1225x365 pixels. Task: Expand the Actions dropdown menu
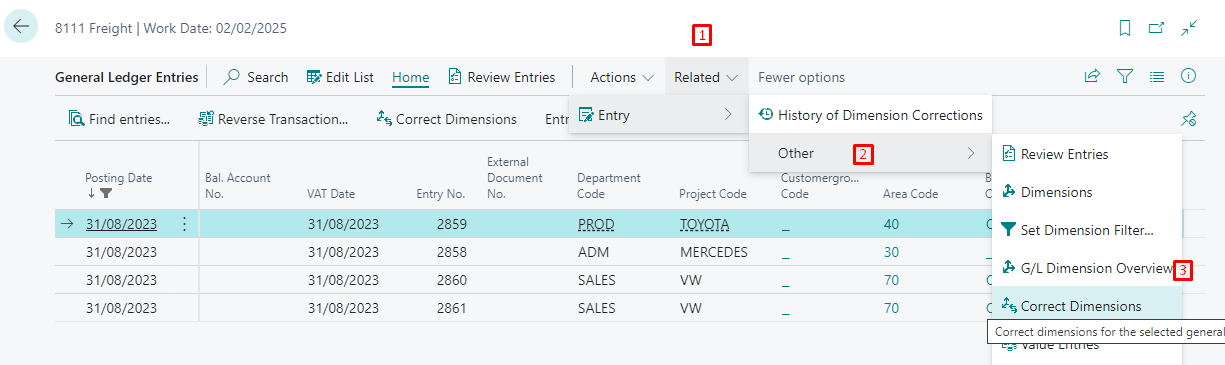point(622,77)
